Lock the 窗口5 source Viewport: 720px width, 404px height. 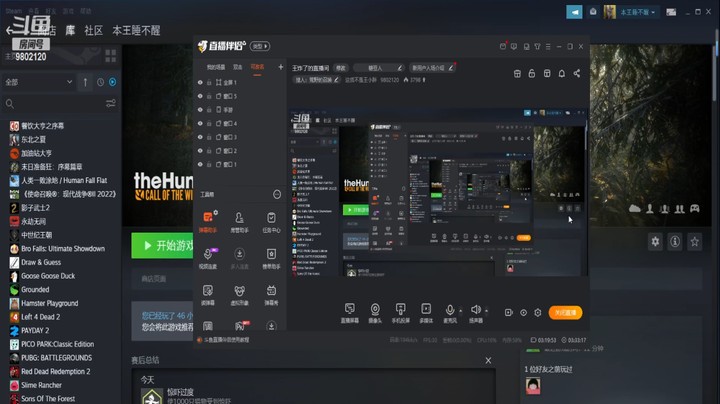209,96
